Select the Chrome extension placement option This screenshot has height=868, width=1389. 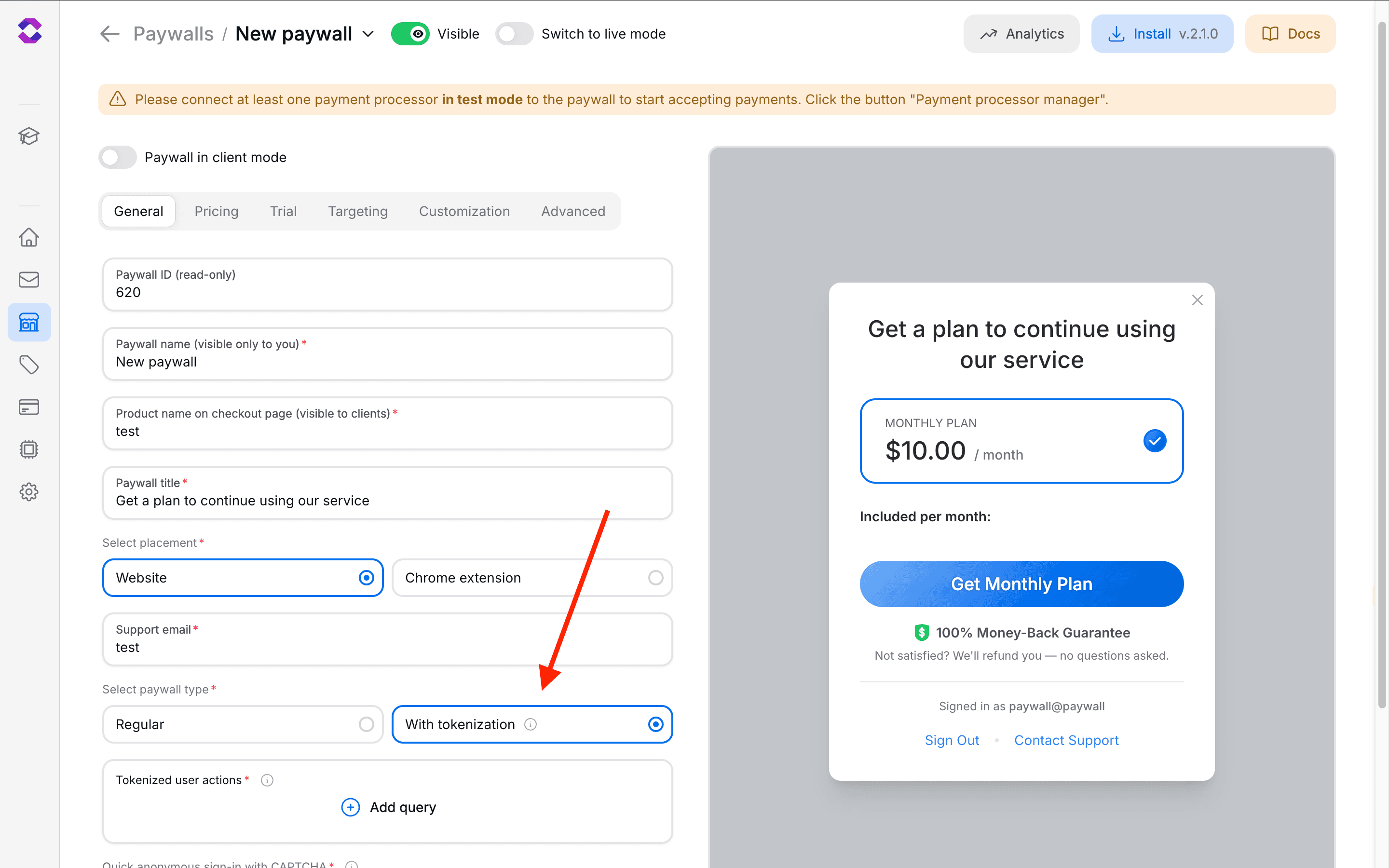[532, 578]
